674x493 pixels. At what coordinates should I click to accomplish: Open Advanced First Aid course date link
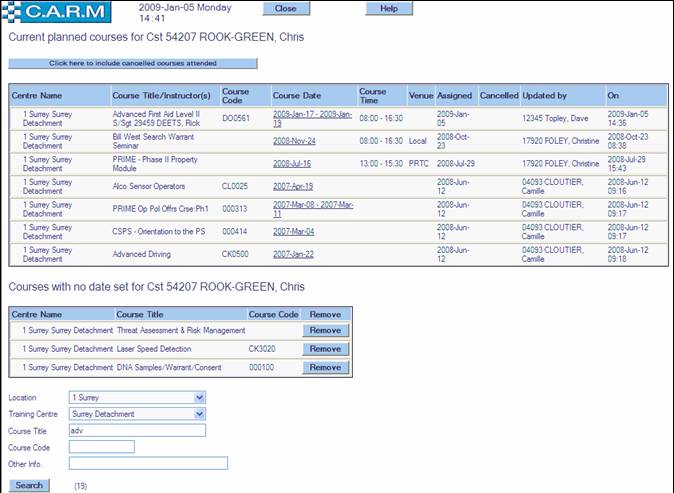(312, 118)
